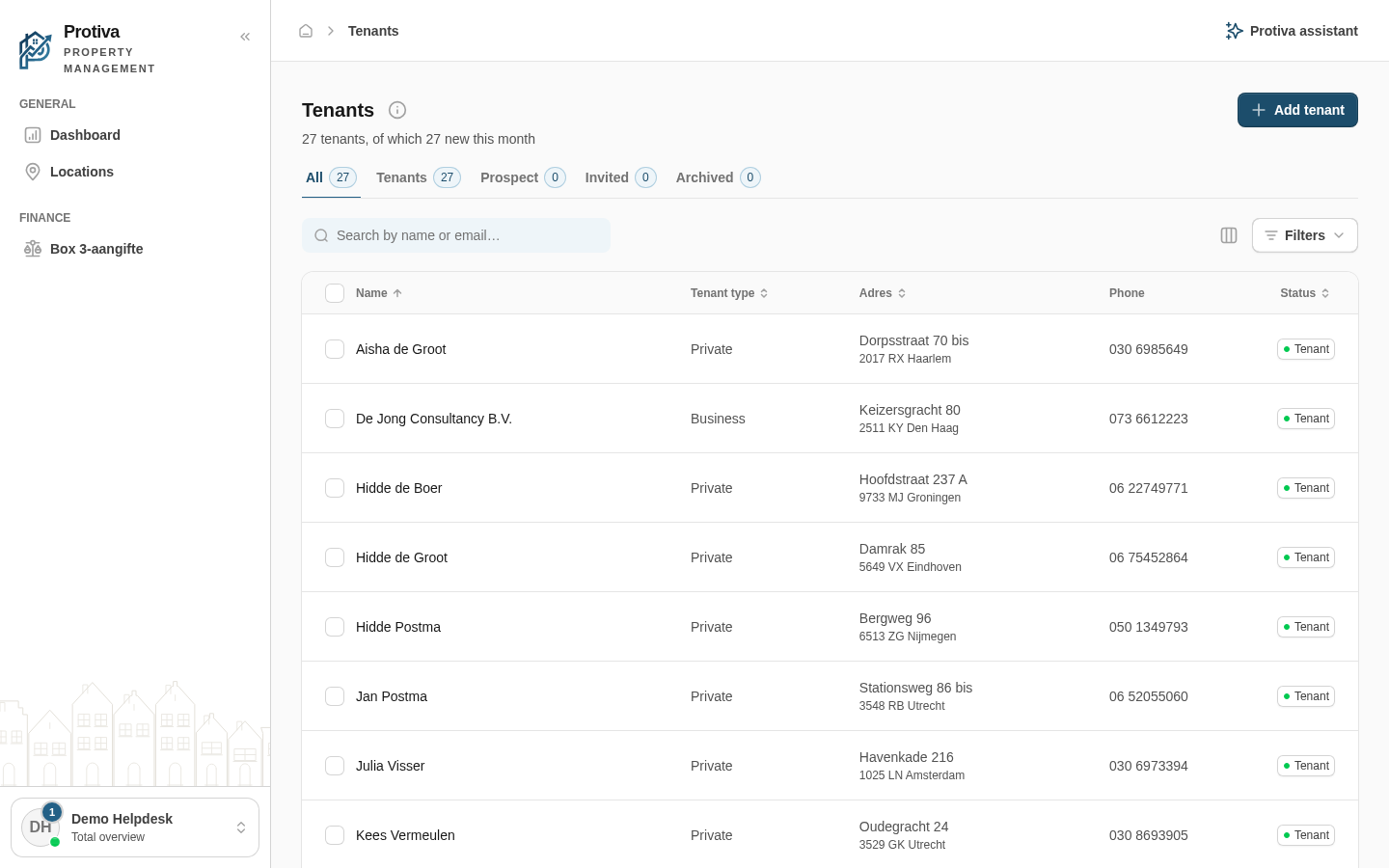Navigate to Locations in sidebar
The height and width of the screenshot is (868, 1389).
coord(135,172)
